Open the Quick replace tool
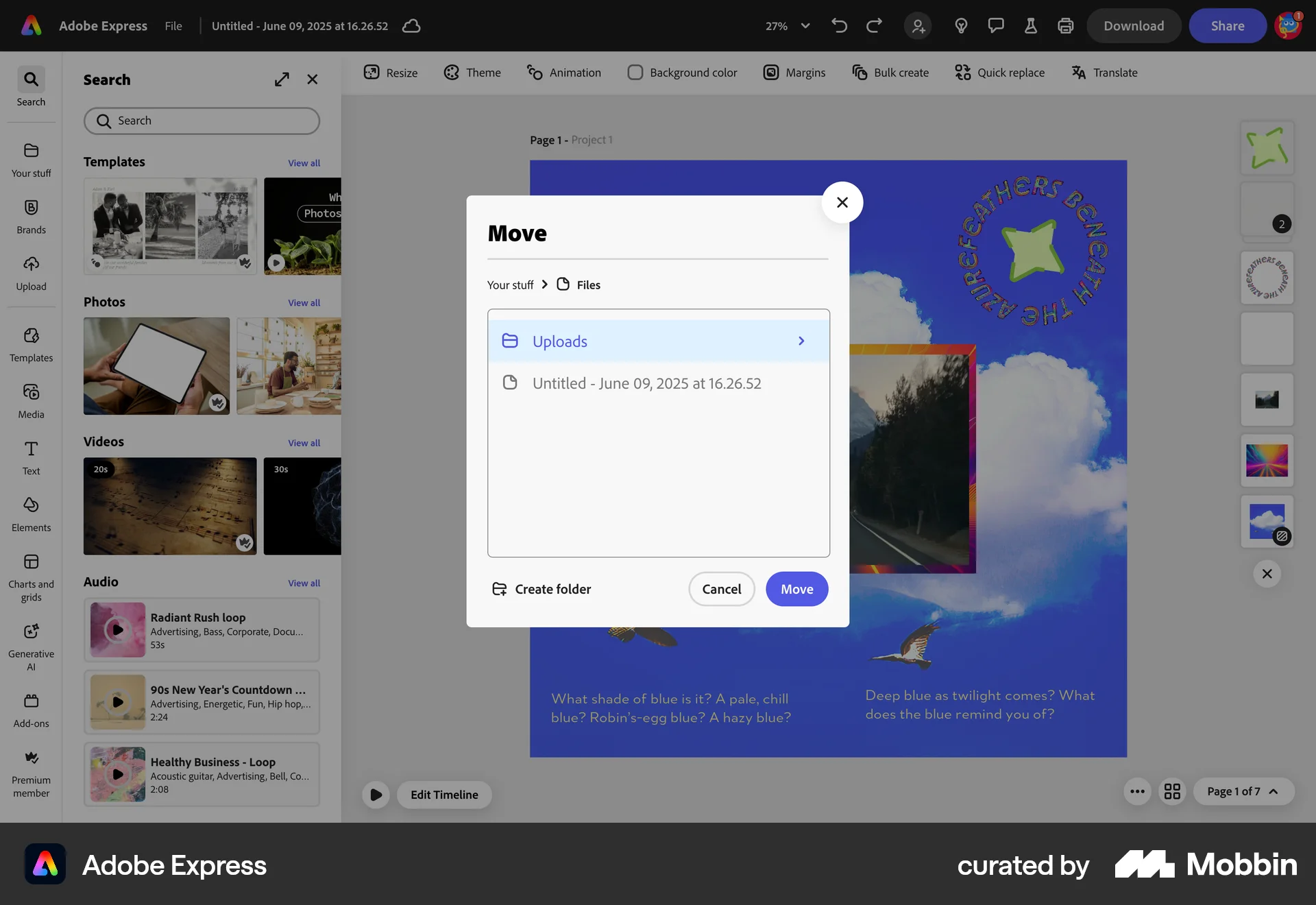The image size is (1316, 905). 999,73
